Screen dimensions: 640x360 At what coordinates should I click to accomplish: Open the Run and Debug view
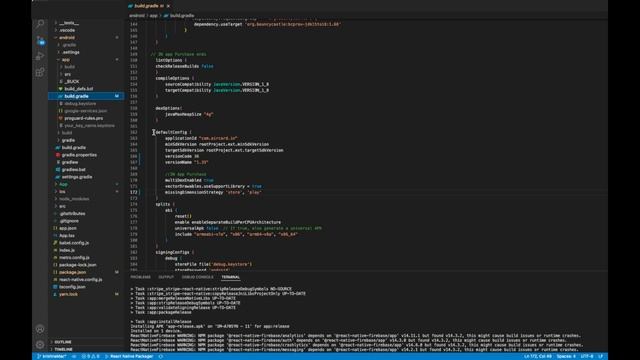coord(40,56)
